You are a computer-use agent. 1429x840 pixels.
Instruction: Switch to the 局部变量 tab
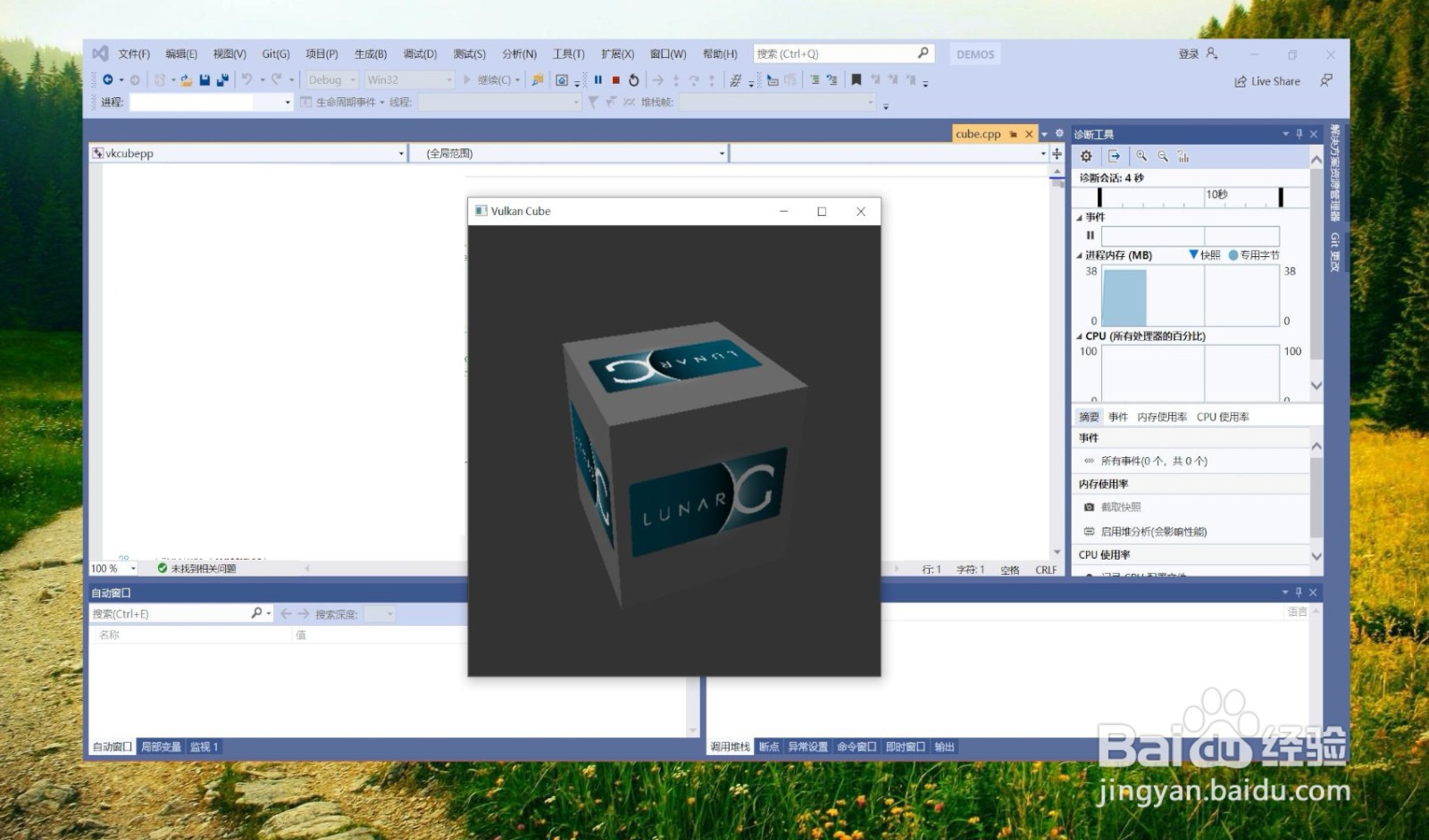click(162, 747)
